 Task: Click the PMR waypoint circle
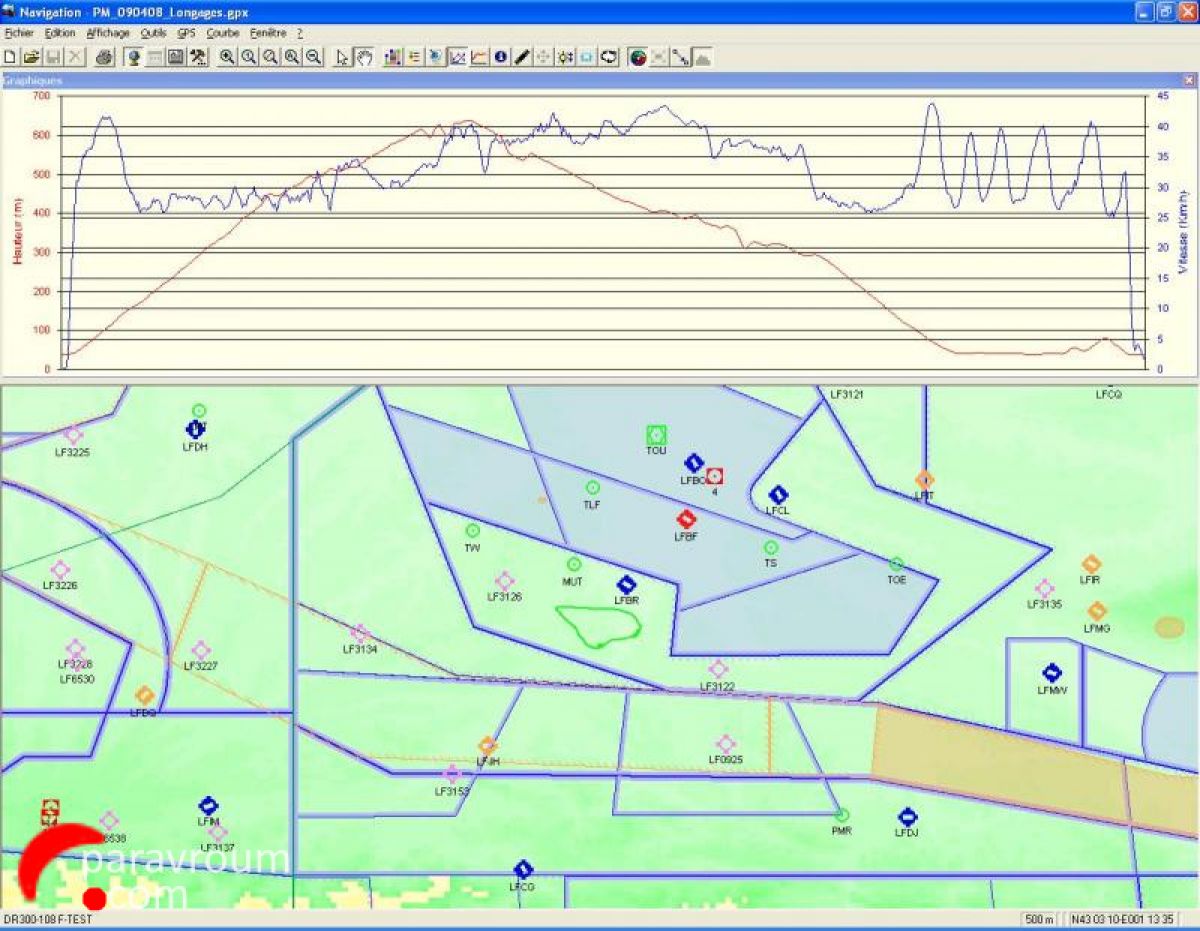[842, 815]
